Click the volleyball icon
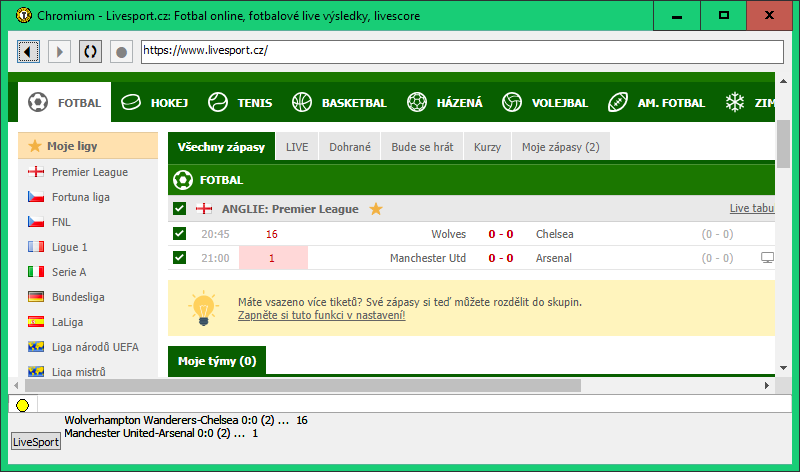 click(x=512, y=102)
